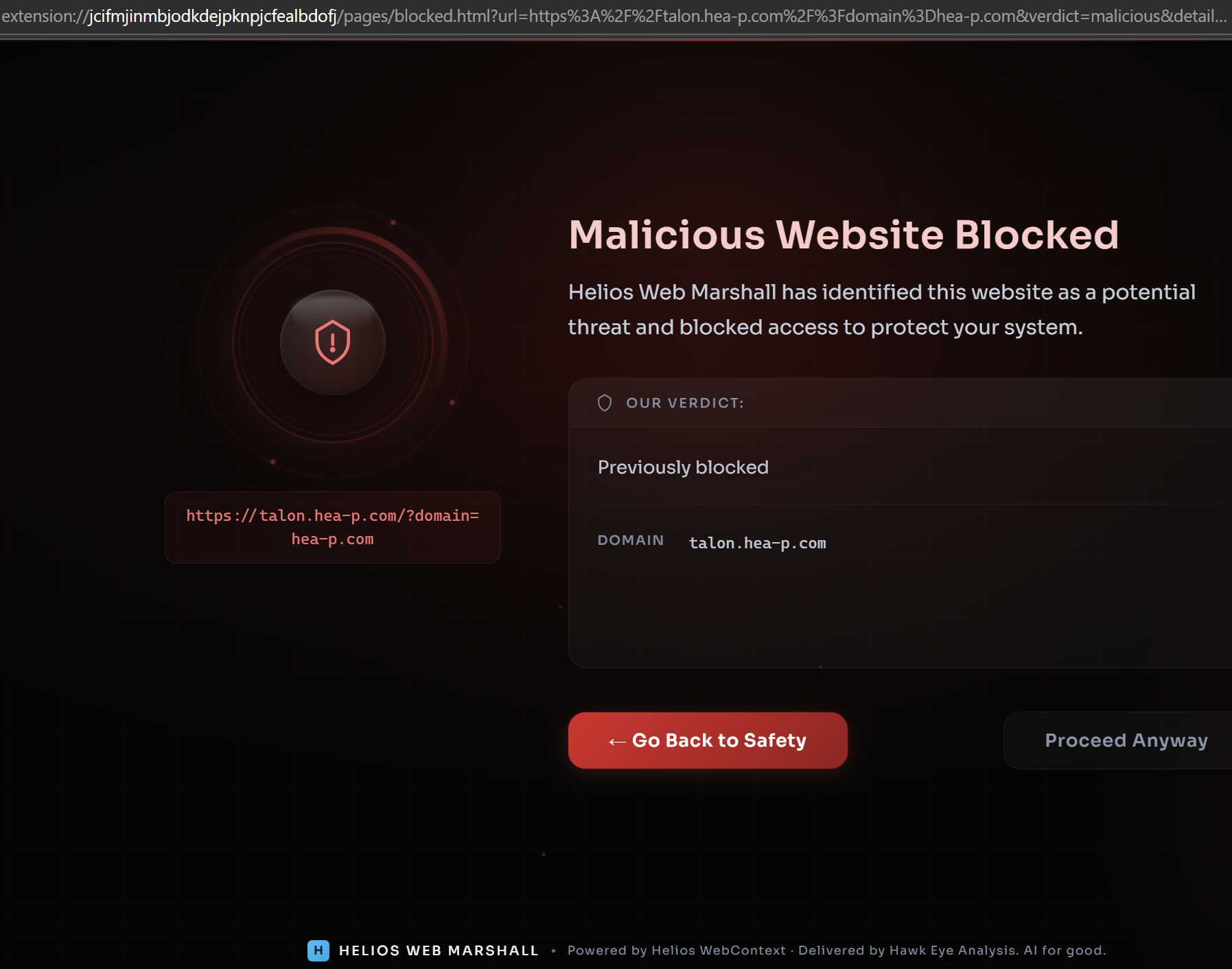Click the DOMAIN label

click(x=631, y=540)
